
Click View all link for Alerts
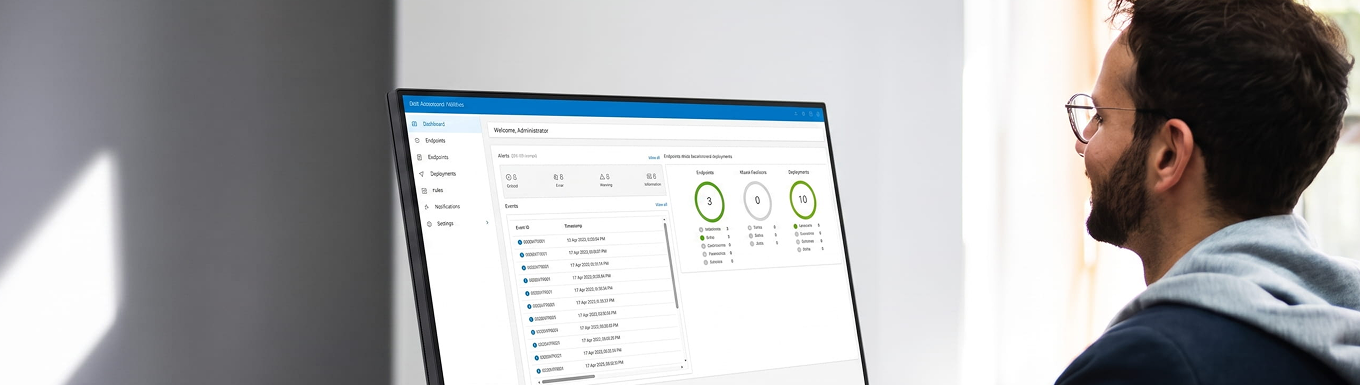(654, 158)
